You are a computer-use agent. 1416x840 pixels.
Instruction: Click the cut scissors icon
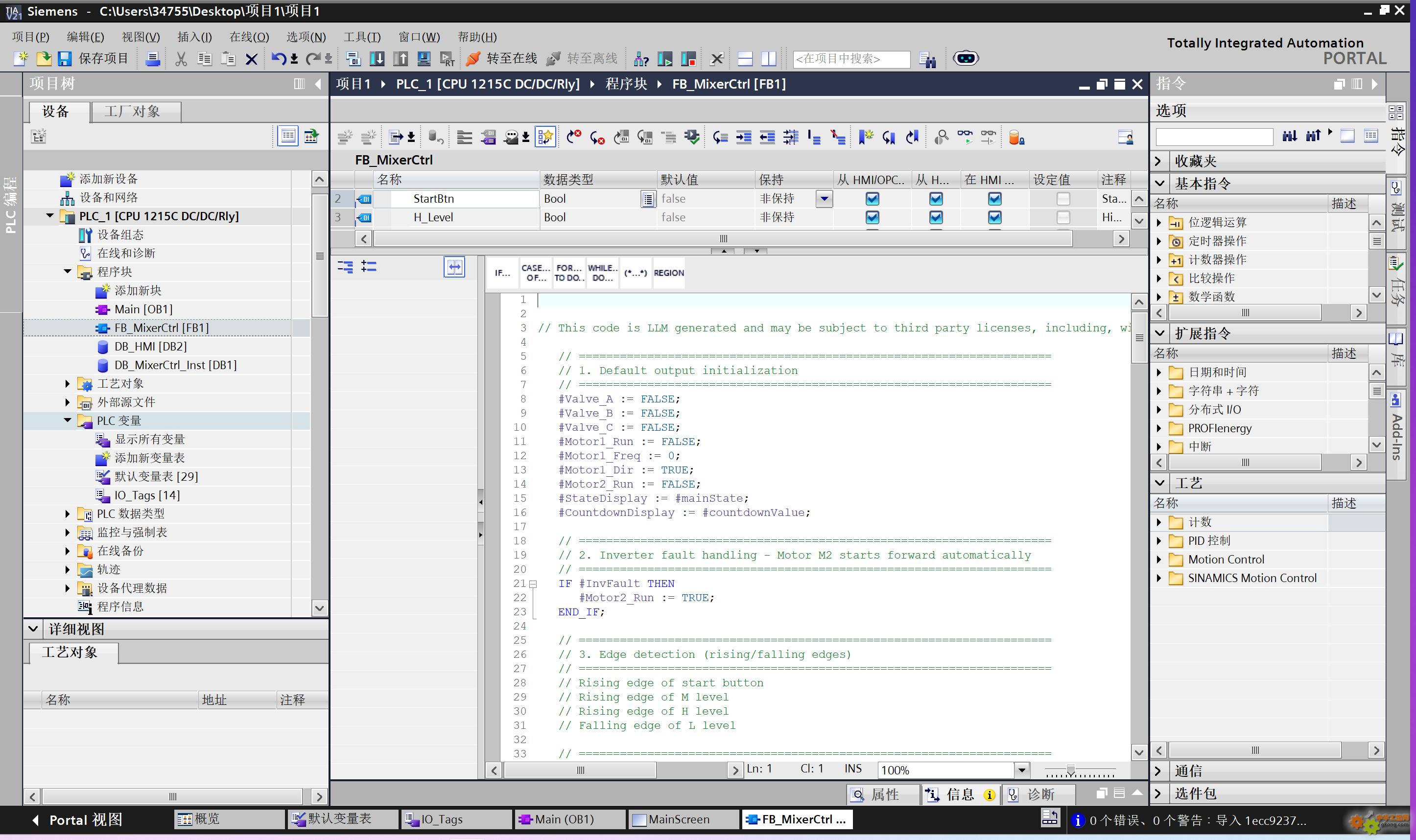(181, 58)
